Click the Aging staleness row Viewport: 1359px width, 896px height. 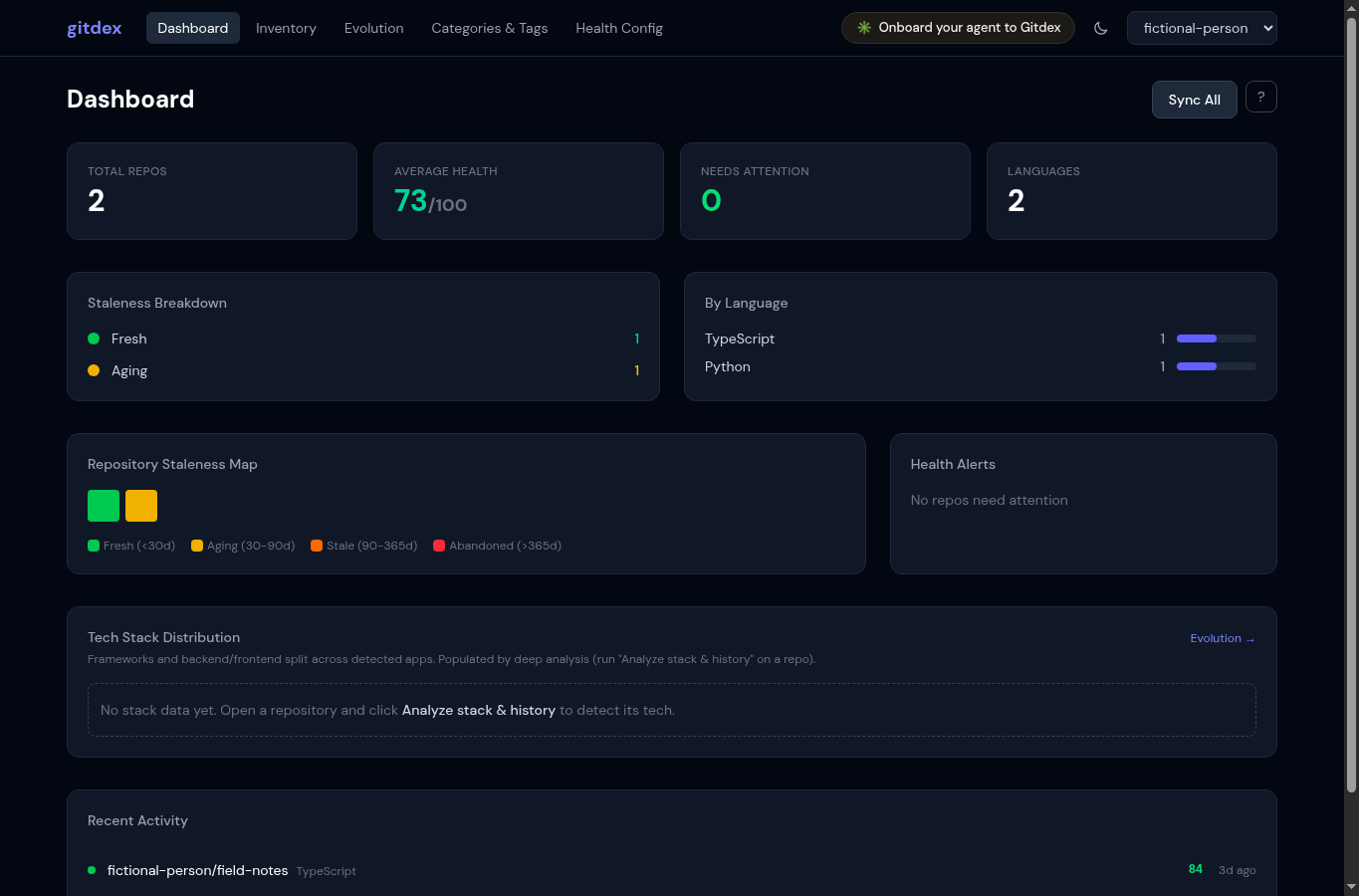pos(363,370)
